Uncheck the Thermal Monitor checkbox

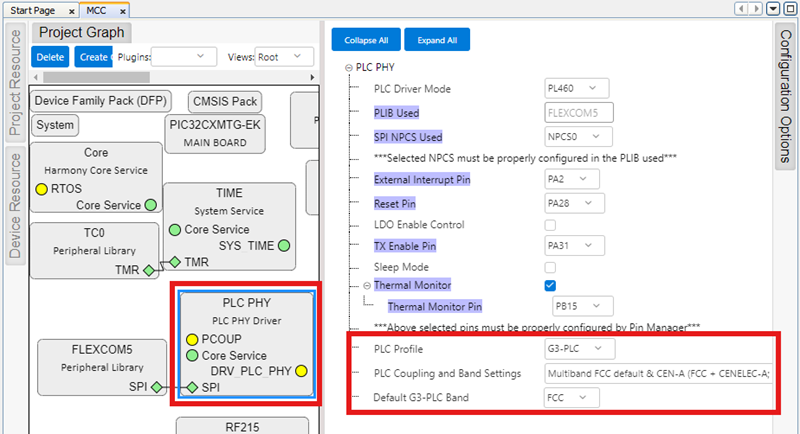[550, 286]
